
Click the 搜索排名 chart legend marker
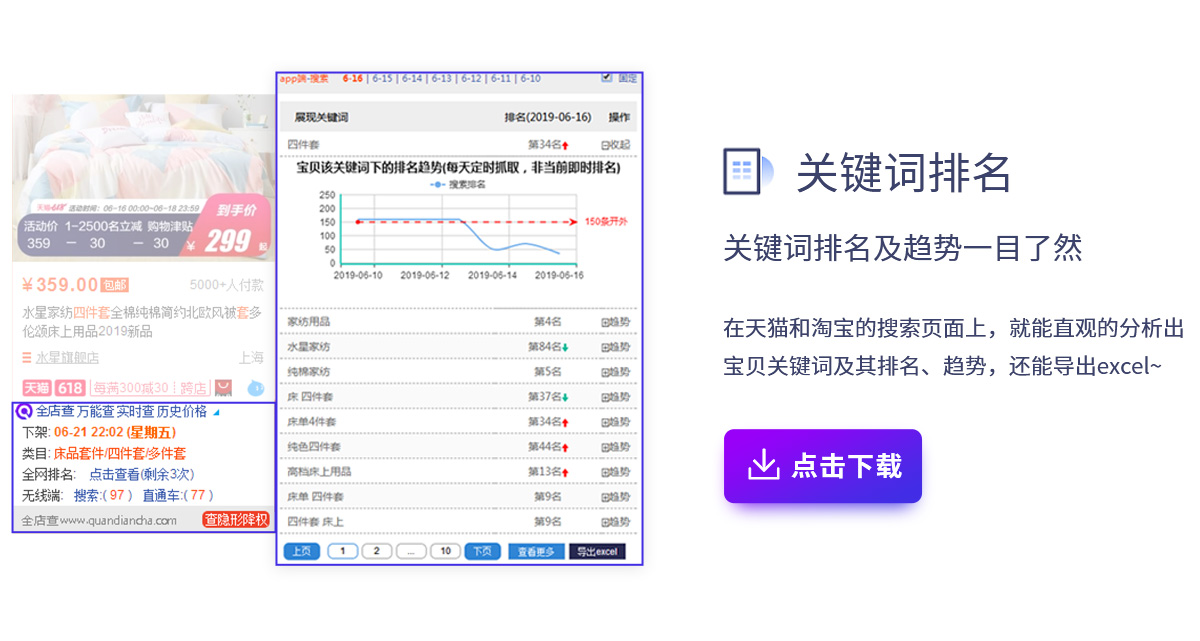pyautogui.click(x=438, y=185)
